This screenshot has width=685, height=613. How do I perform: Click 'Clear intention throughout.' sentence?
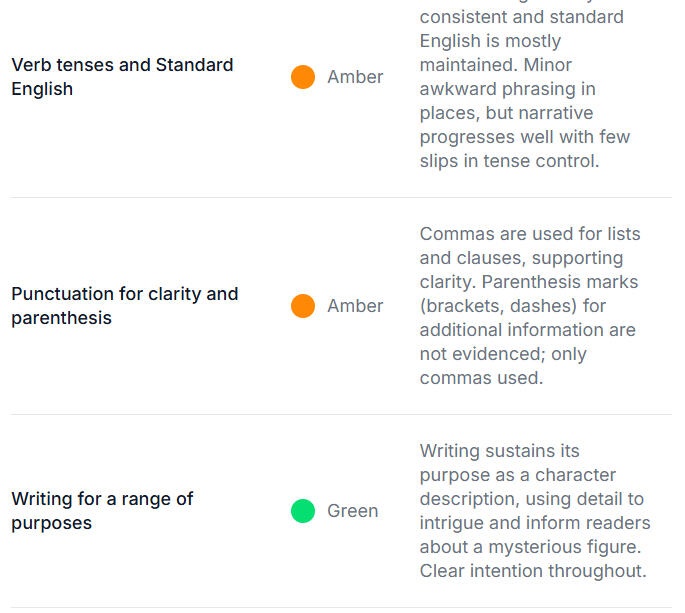click(532, 571)
